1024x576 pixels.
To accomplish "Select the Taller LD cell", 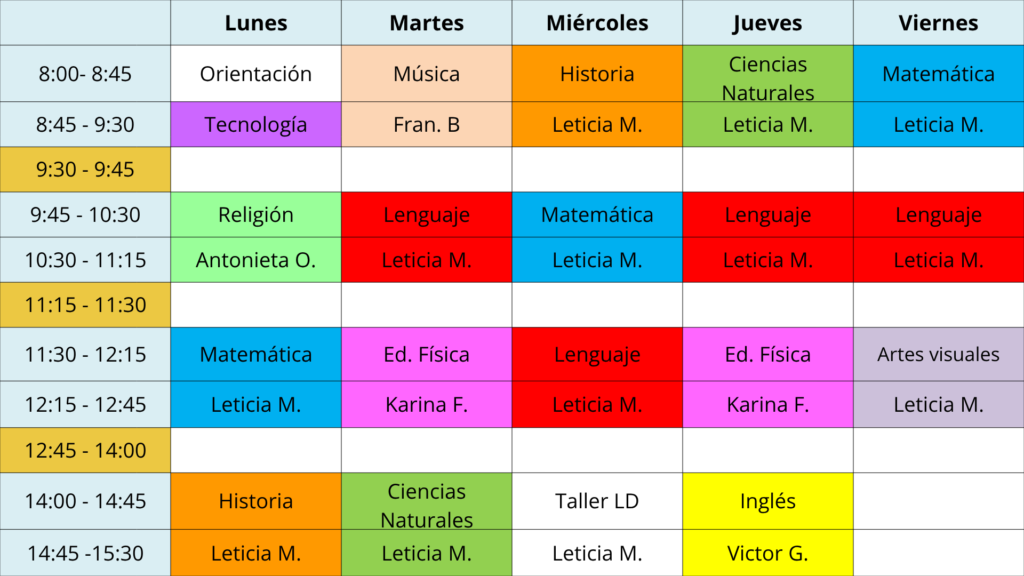I will click(x=597, y=501).
